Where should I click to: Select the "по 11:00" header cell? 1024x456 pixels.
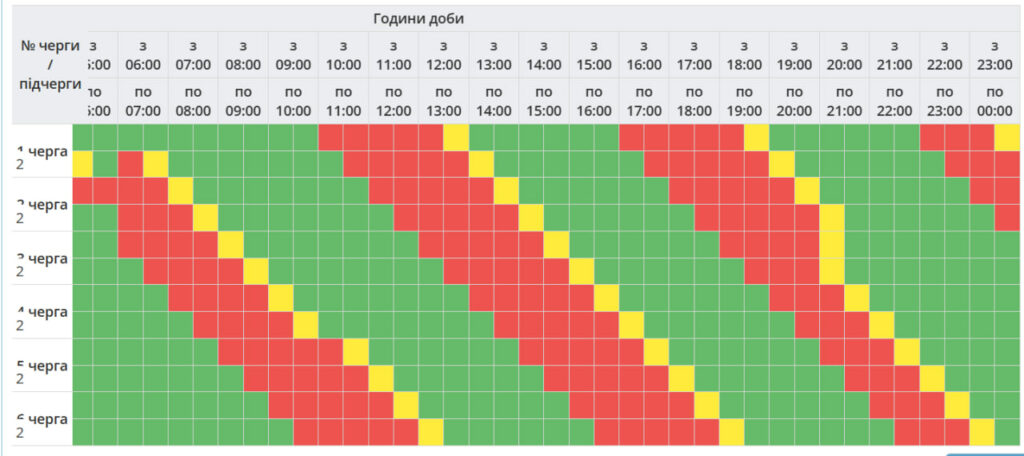coord(343,101)
